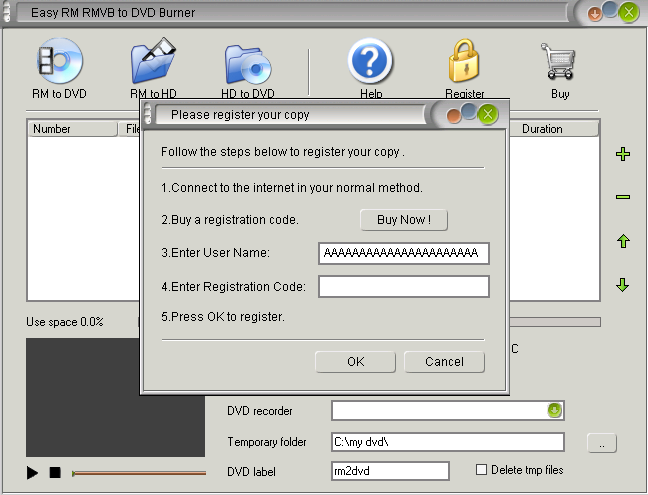The width and height of the screenshot is (648, 495).
Task: Launch the HD to DVD tool
Action: coord(248,70)
